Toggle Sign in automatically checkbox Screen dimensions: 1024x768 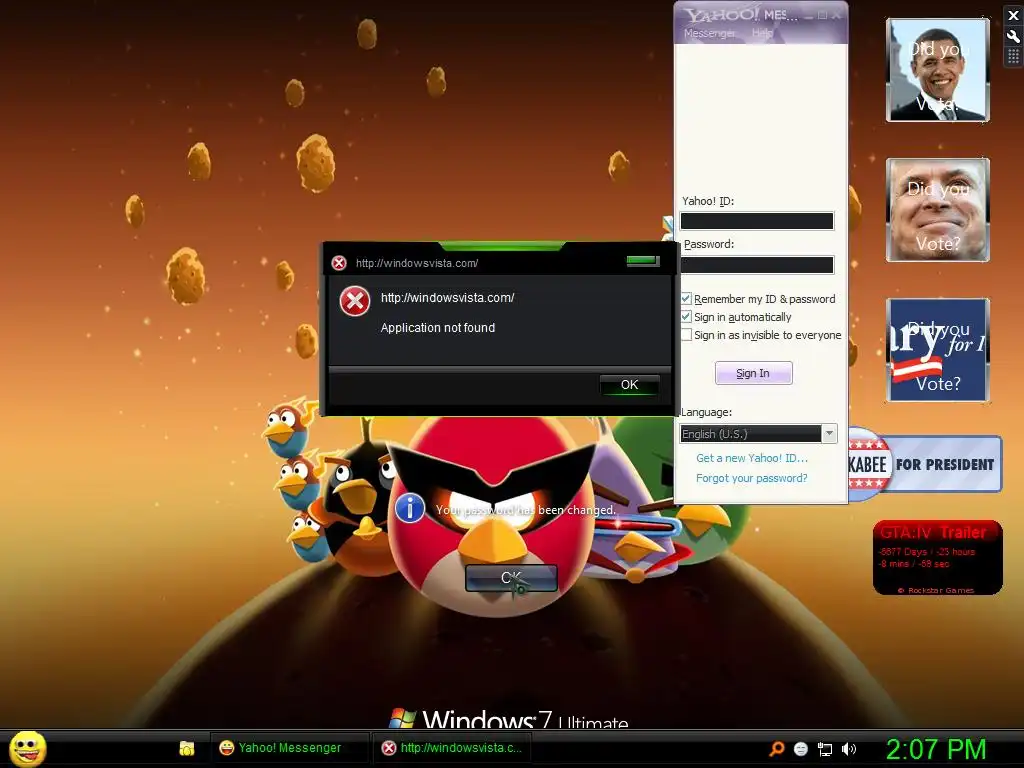[x=686, y=317]
